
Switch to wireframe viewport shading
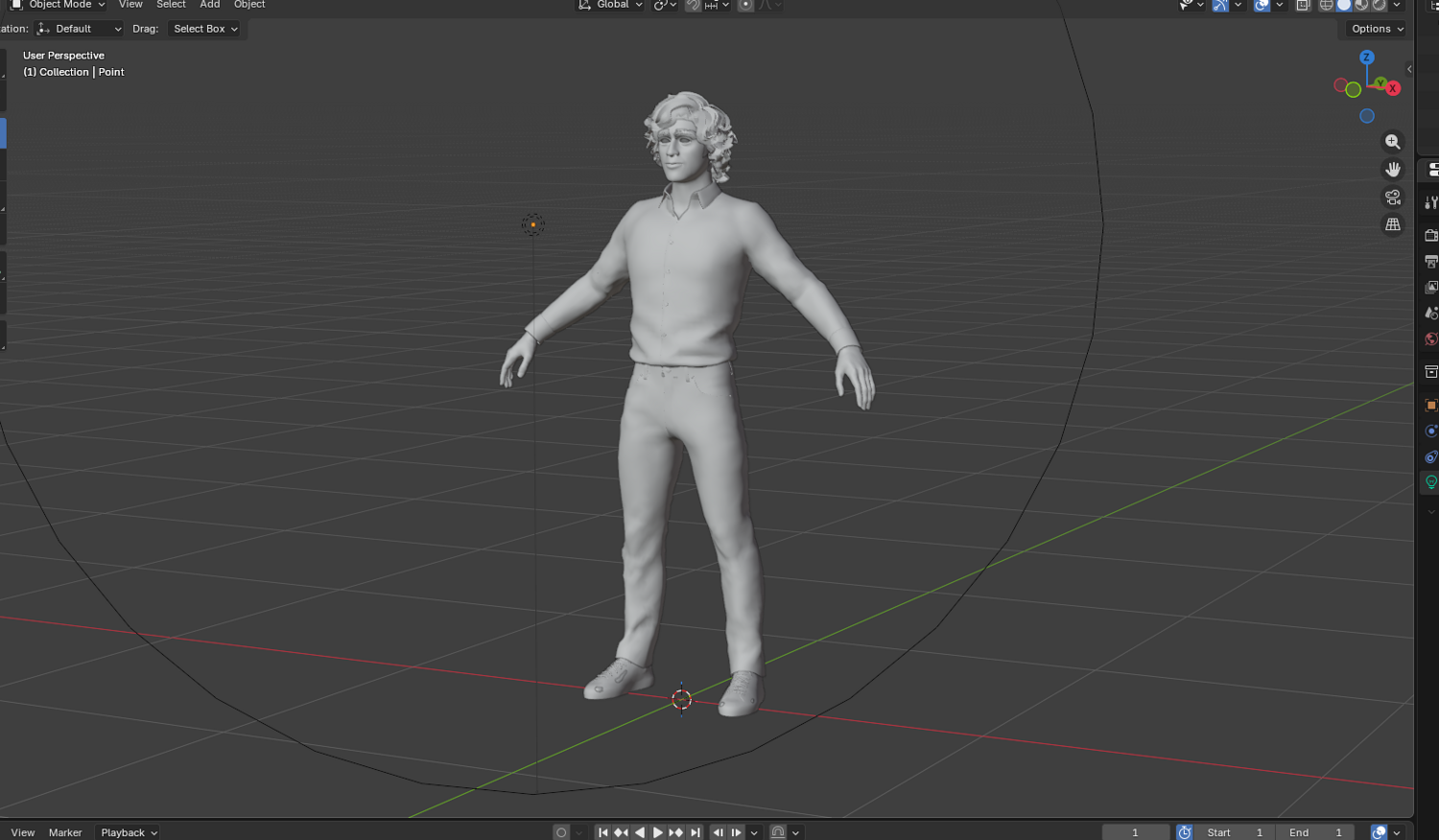(1327, 5)
